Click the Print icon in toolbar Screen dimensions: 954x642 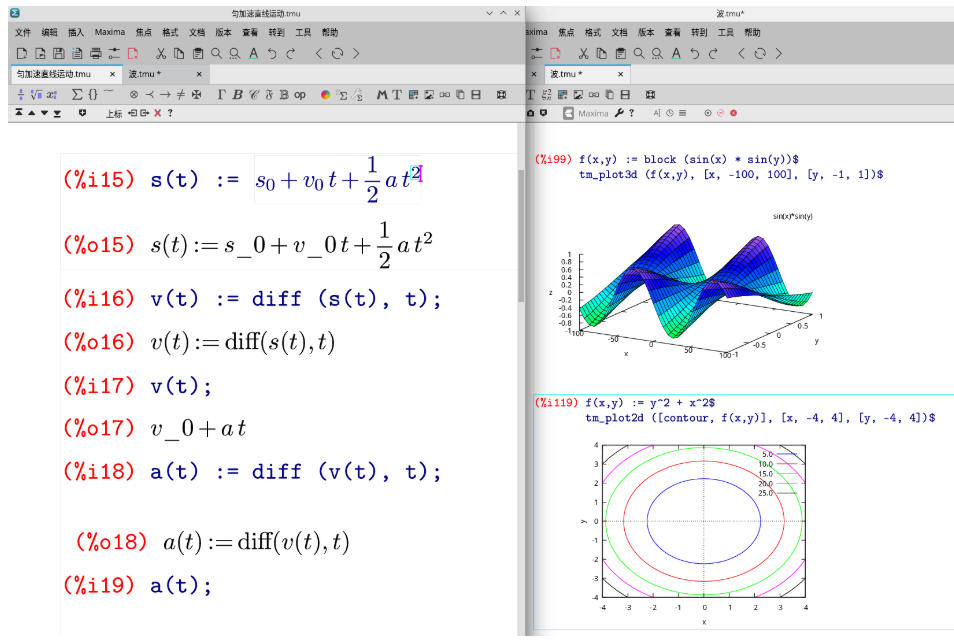tap(96, 53)
